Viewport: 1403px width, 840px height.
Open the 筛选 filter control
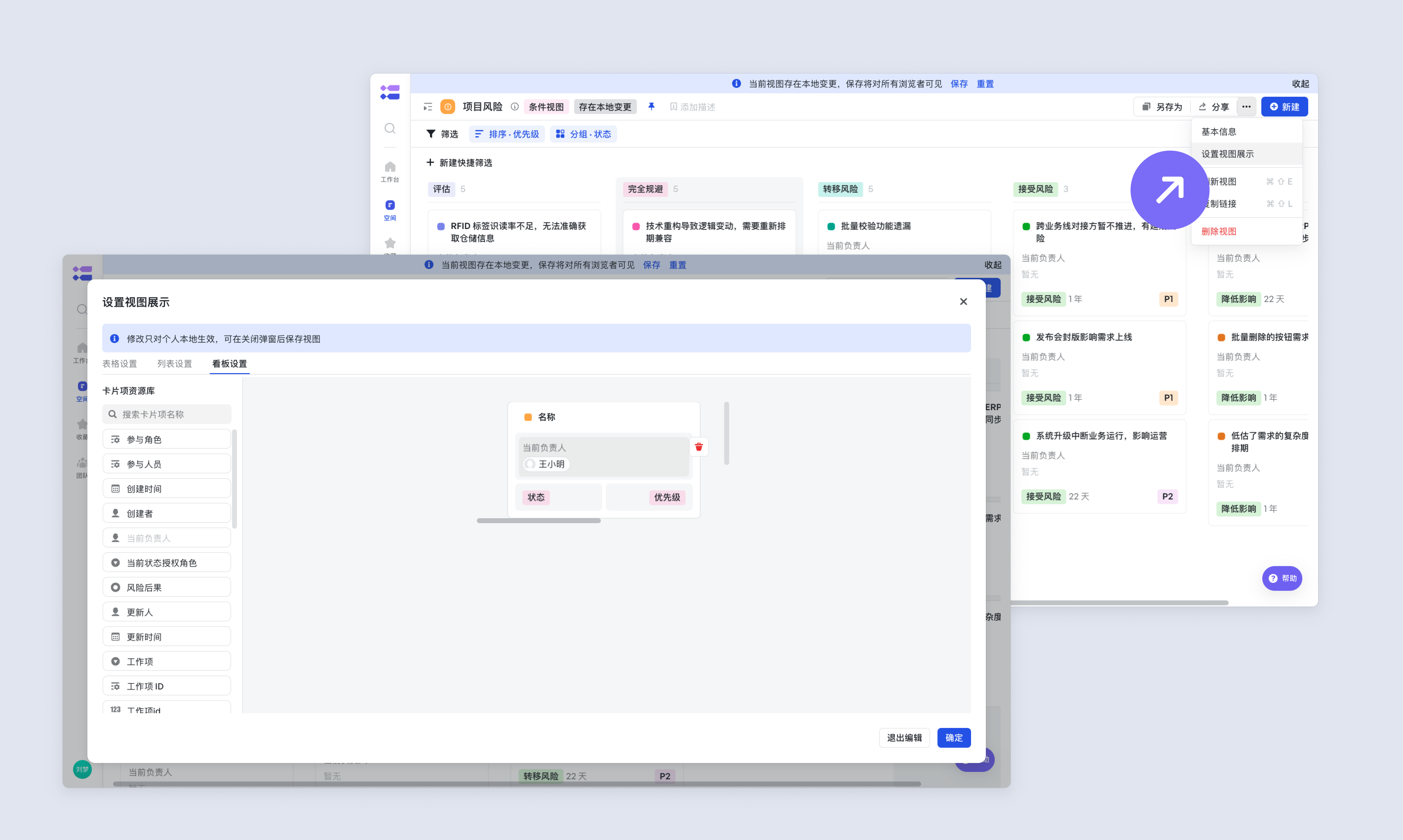[x=442, y=134]
